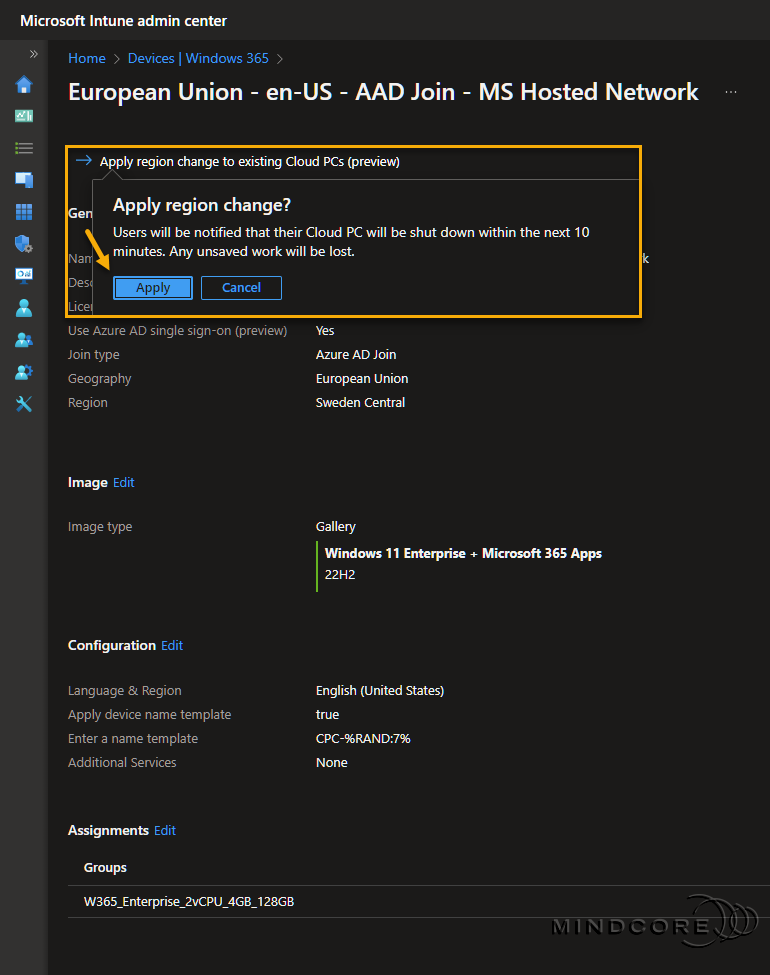The height and width of the screenshot is (975, 770).
Task: Cancel the region change dialog
Action: 241,288
